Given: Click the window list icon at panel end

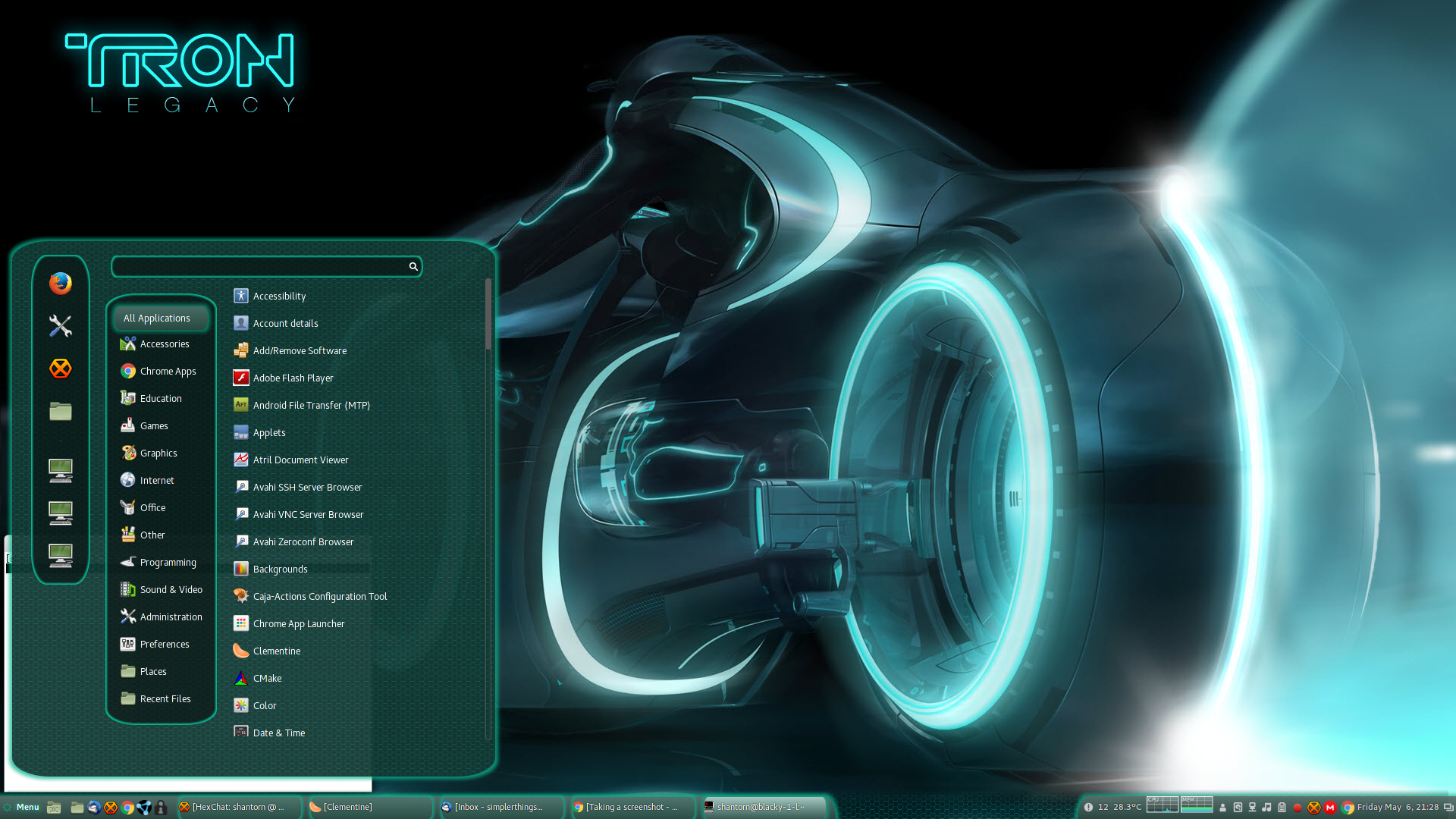Looking at the screenshot, I should (x=1448, y=808).
